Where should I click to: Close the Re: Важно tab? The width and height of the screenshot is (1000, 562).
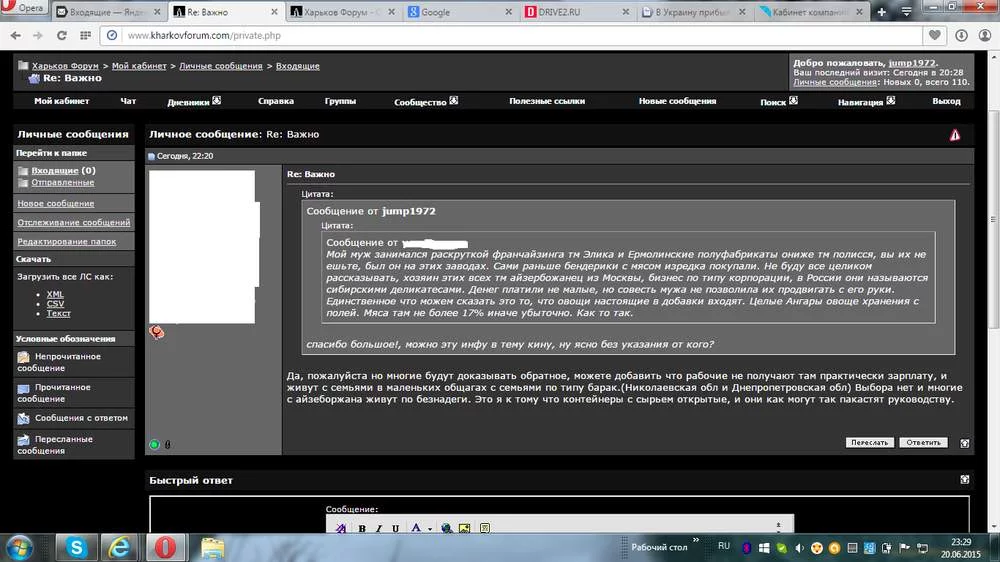(274, 12)
